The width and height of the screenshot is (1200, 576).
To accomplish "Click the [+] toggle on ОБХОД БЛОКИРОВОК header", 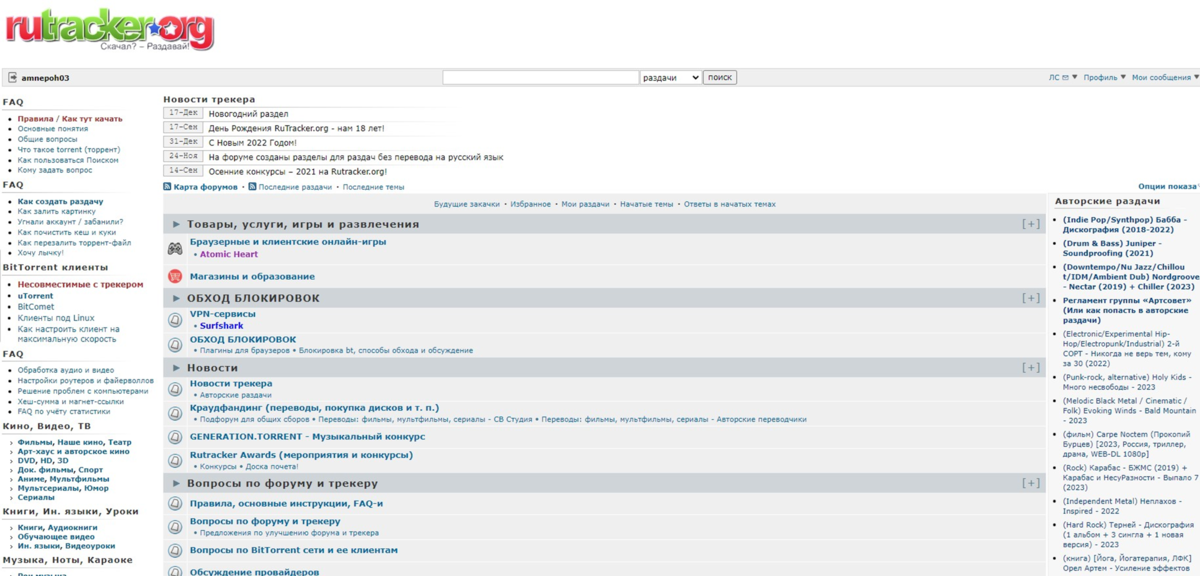I will tap(1031, 298).
